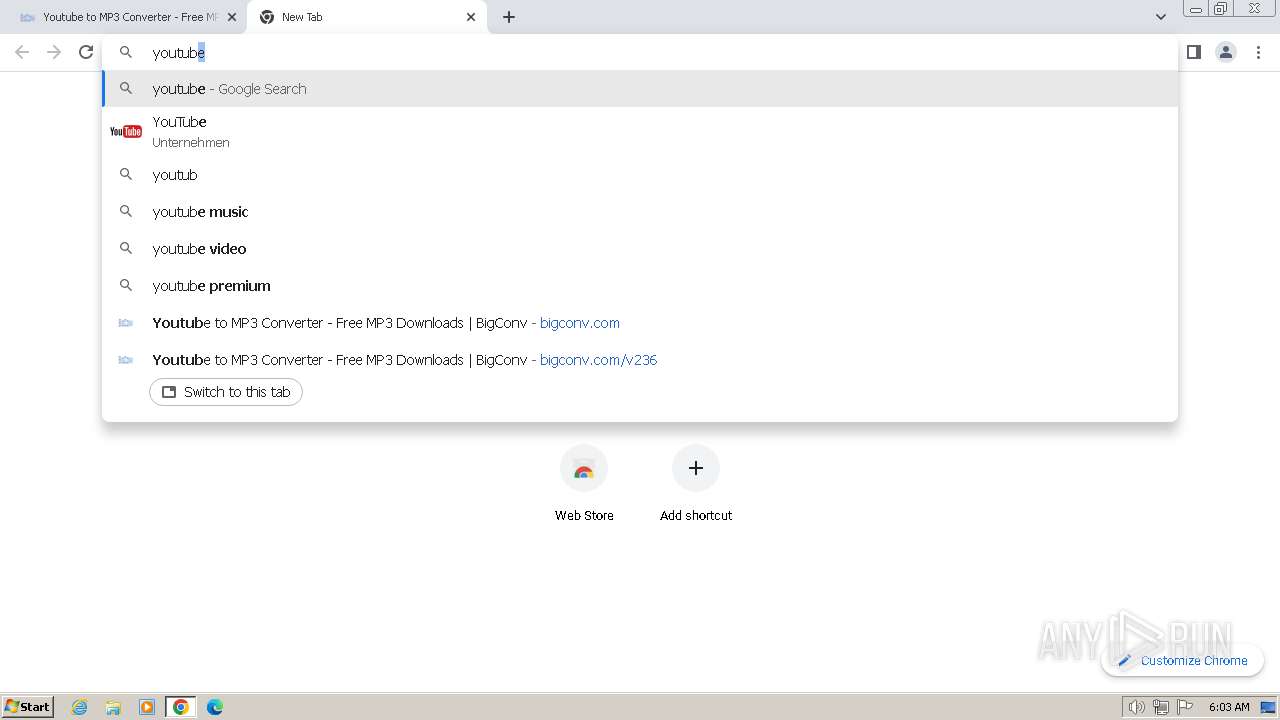Open the bigconv.com/v236 suggestion
The width and height of the screenshot is (1280, 720).
[x=640, y=360]
